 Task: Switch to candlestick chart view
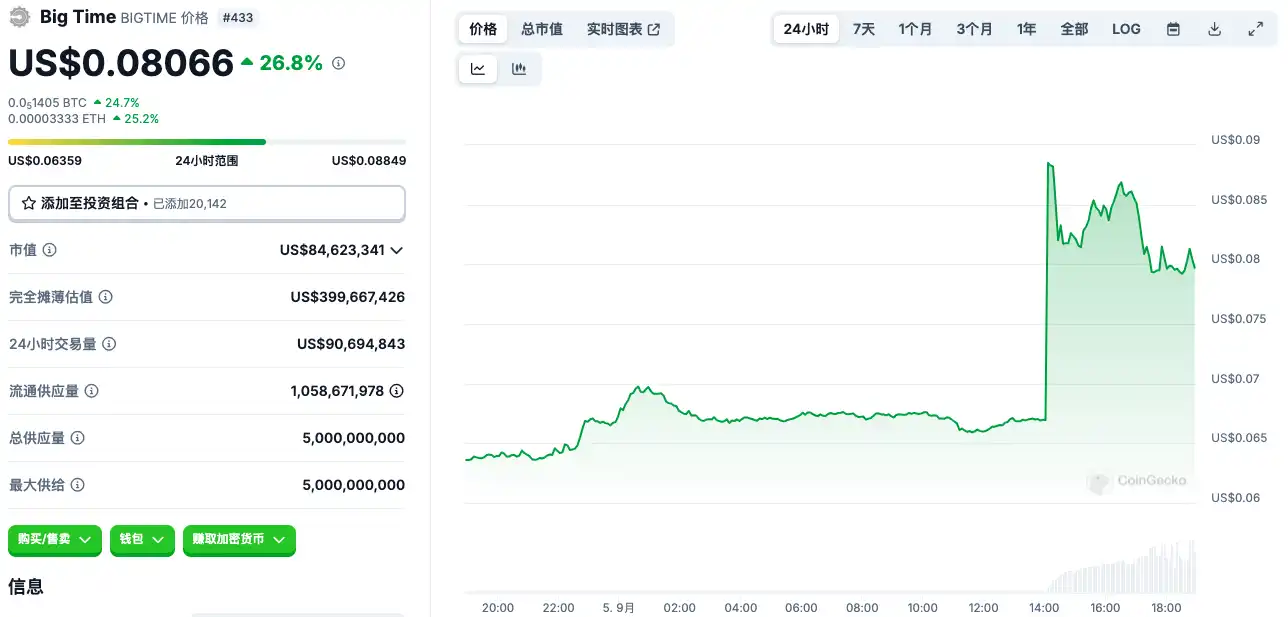click(x=519, y=69)
